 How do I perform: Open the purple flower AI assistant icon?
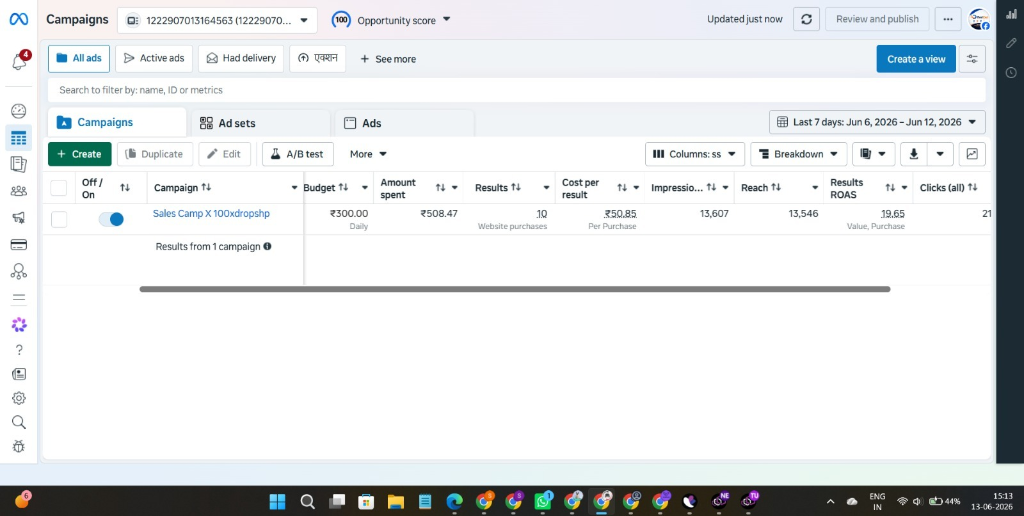pos(19,324)
